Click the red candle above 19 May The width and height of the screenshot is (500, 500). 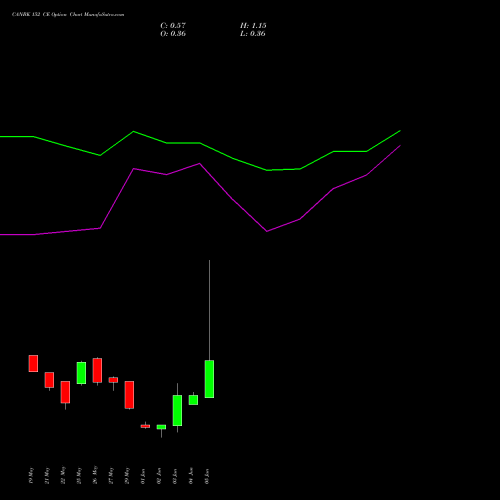click(x=33, y=363)
